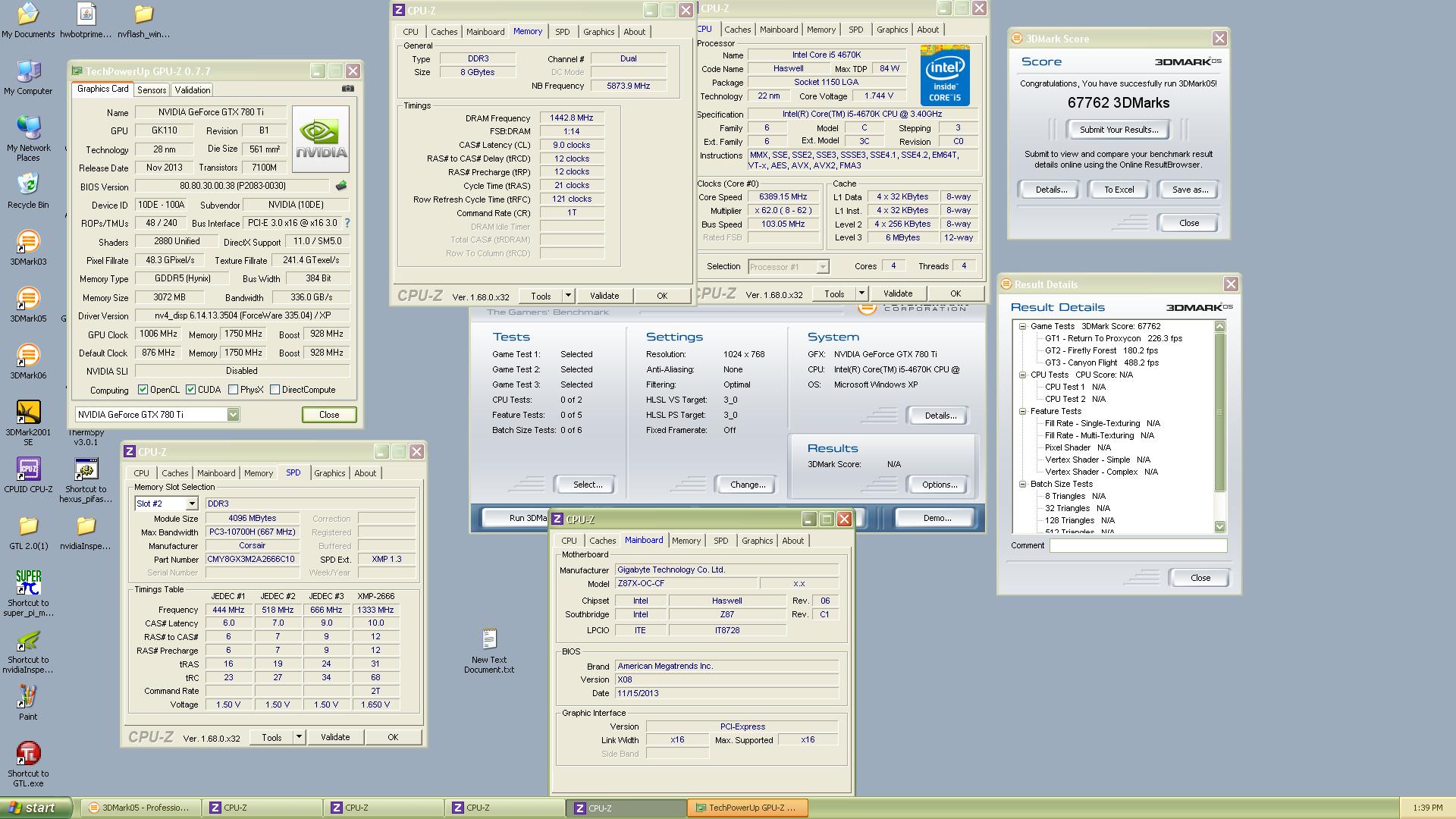
Task: Open nvidiaInspector folder icon
Action: click(x=86, y=532)
